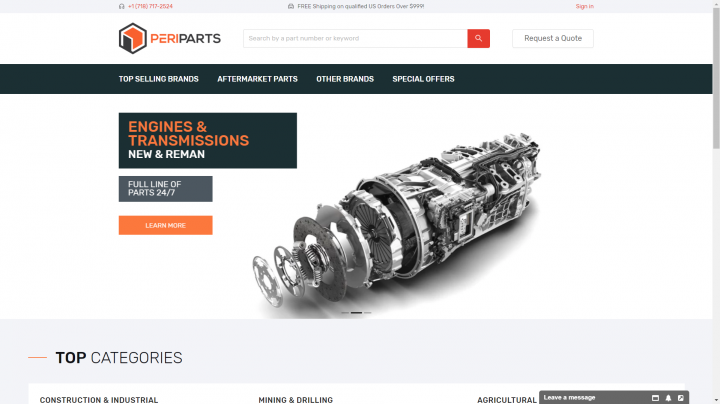The height and width of the screenshot is (404, 720).
Task: Select the active middle slide indicator
Action: (356, 313)
